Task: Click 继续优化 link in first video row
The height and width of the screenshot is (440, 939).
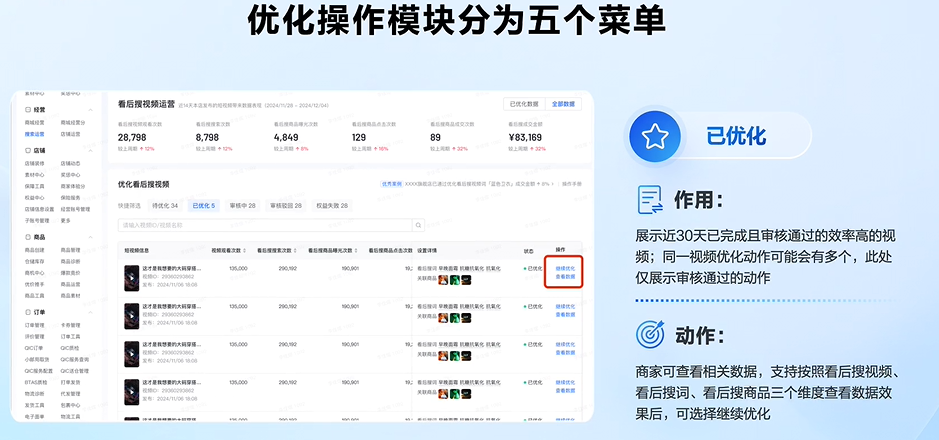Action: tap(565, 269)
